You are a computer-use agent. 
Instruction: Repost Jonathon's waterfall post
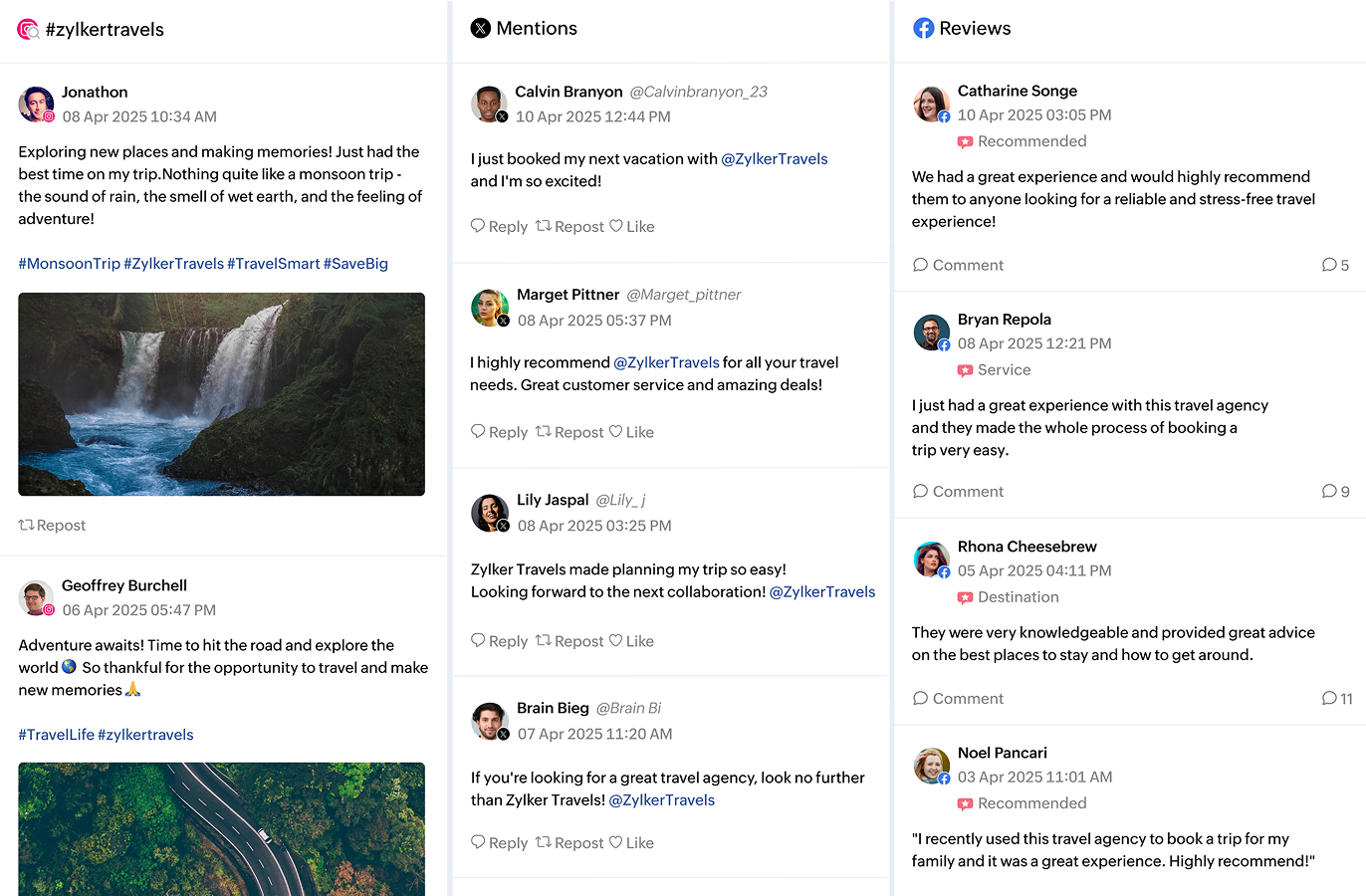pos(53,526)
